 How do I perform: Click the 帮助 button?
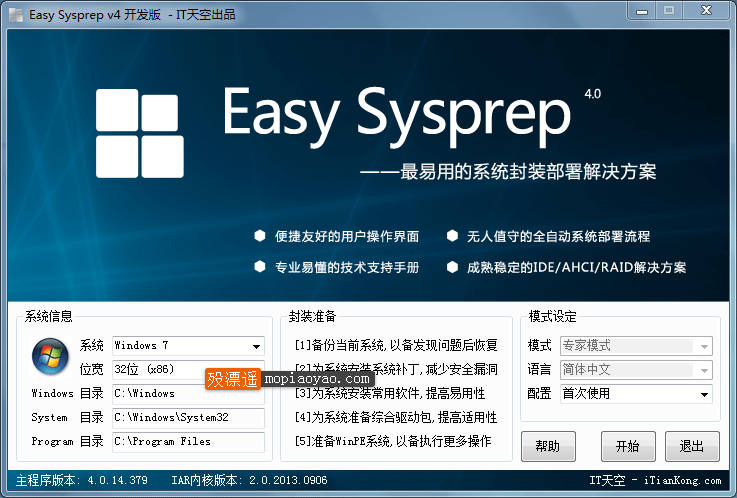[548, 446]
